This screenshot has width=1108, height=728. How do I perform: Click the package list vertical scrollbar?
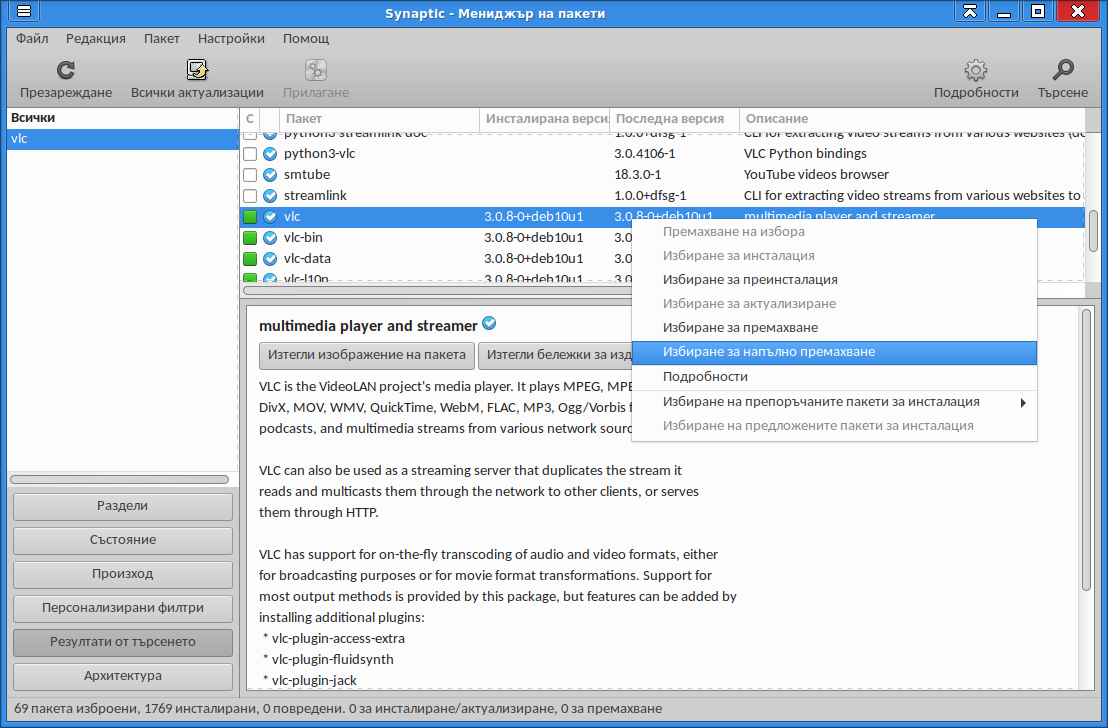(1093, 230)
